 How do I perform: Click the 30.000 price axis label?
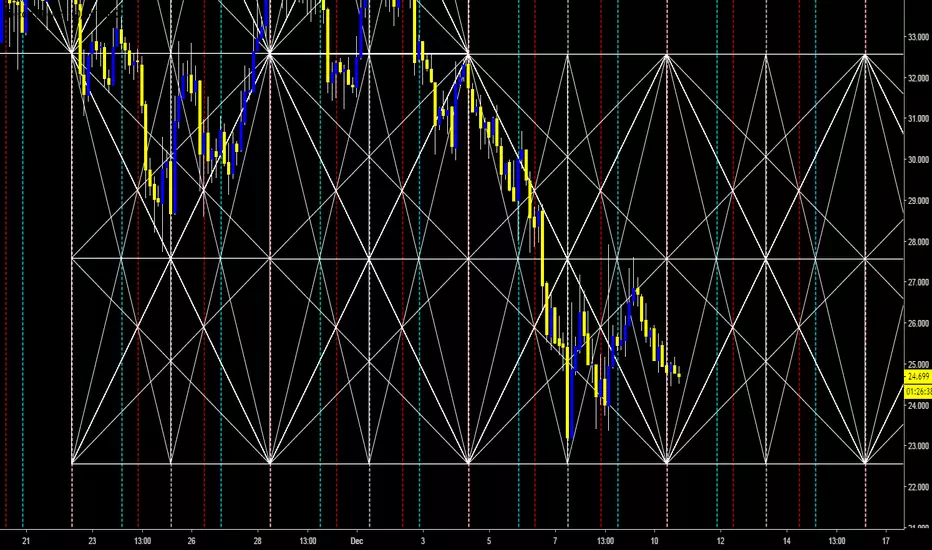[918, 160]
